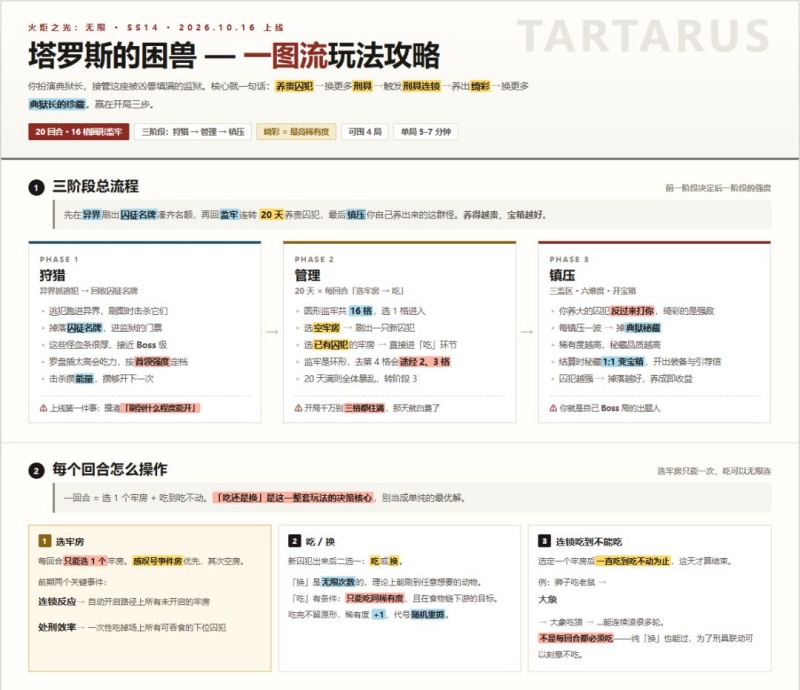Click the number 3 badge beside 连锁吃到不能吃
The image size is (800, 690).
[544, 541]
